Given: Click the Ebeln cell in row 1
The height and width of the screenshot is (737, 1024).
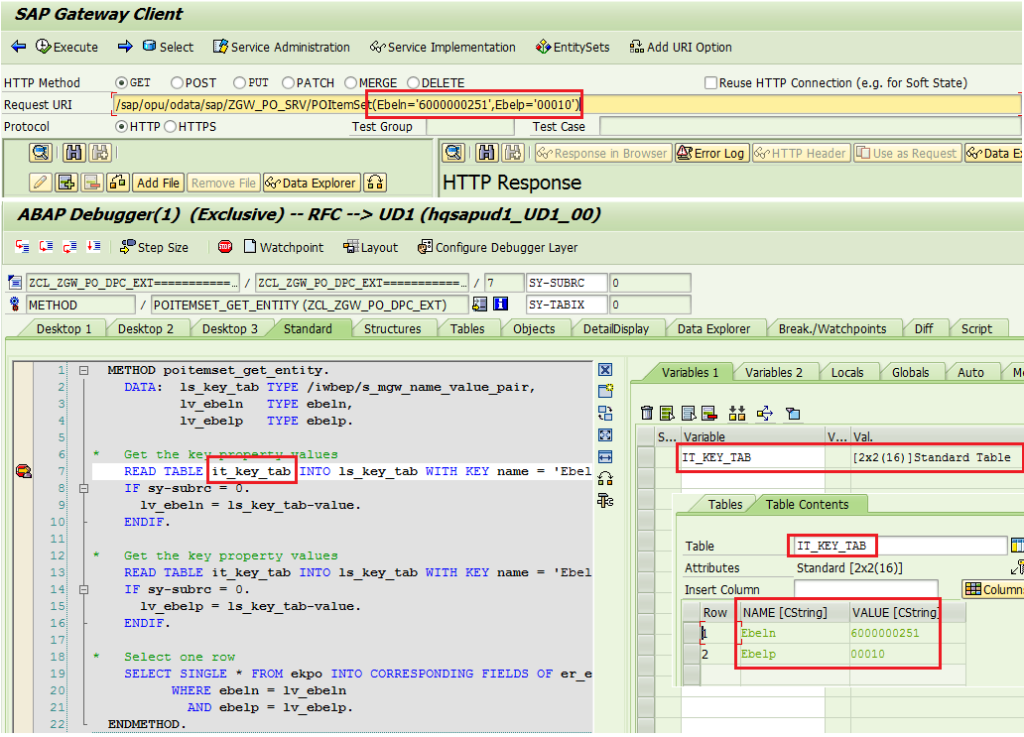Looking at the screenshot, I should [794, 633].
